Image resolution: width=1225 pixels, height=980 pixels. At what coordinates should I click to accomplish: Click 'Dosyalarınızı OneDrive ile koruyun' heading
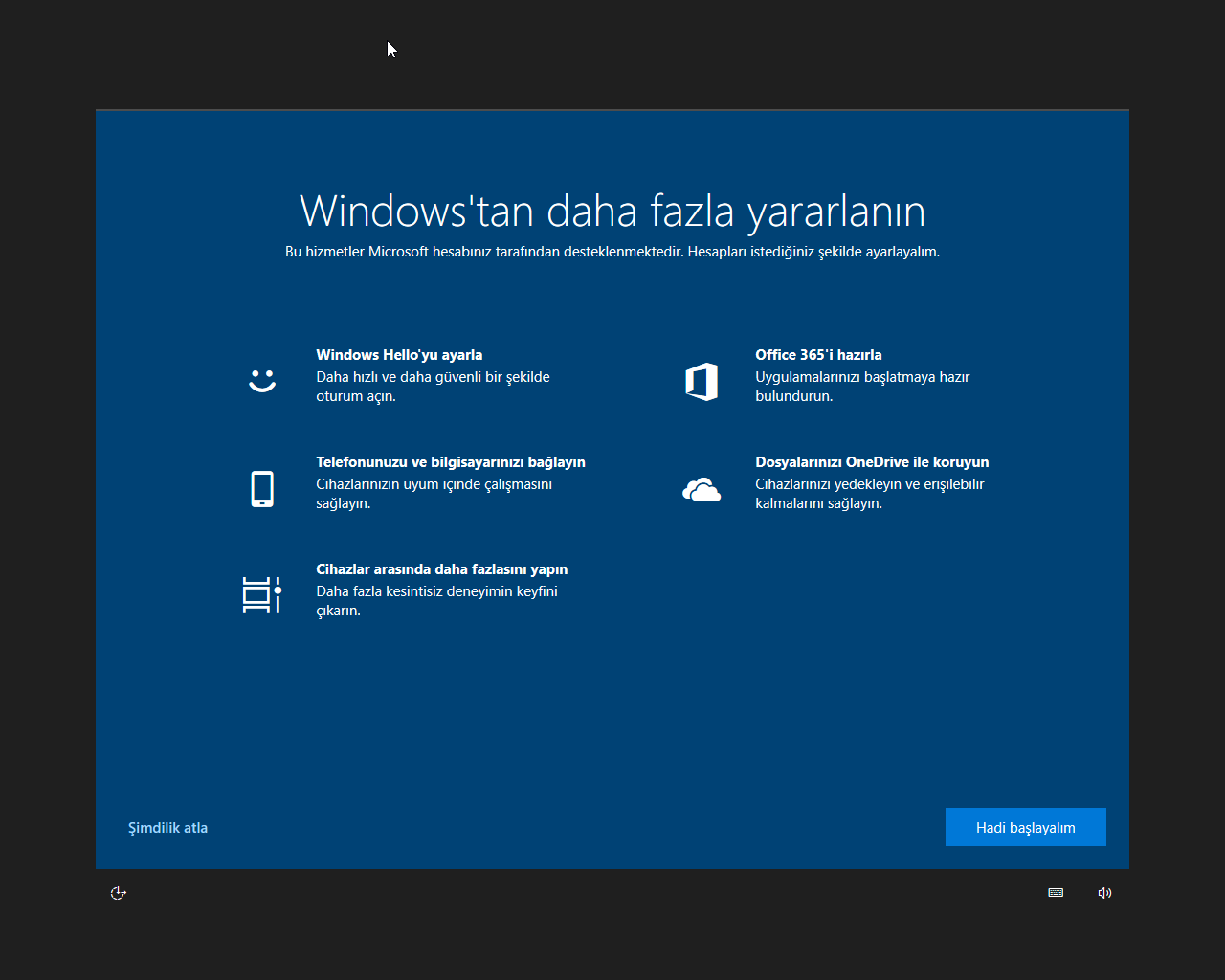[872, 462]
